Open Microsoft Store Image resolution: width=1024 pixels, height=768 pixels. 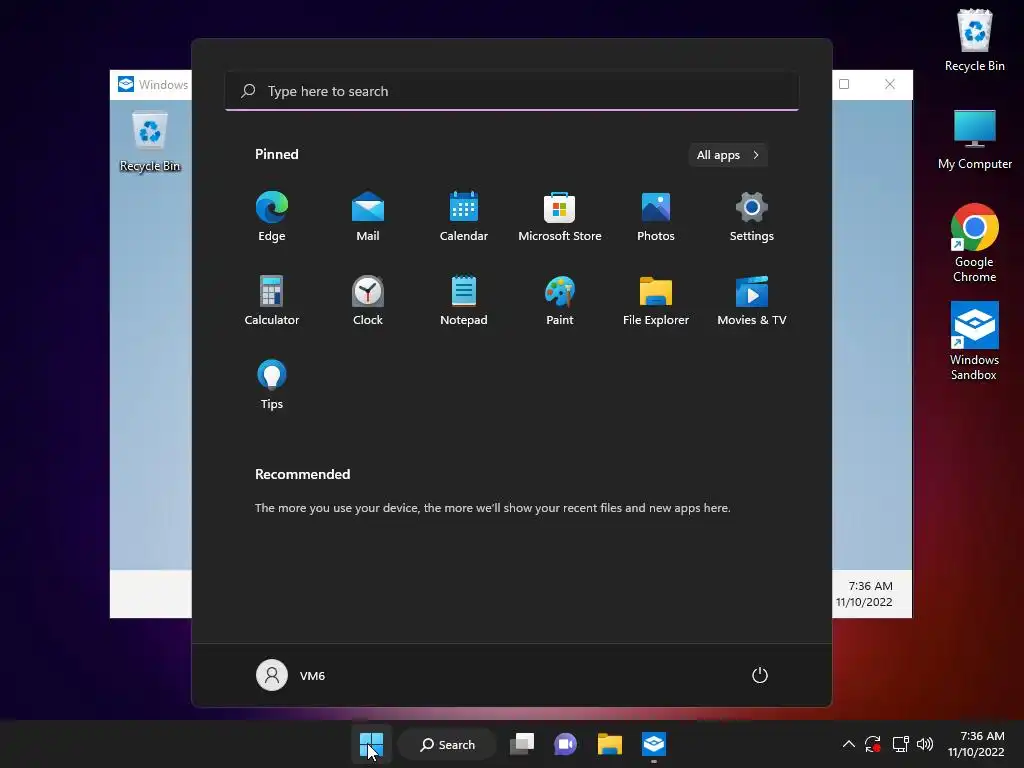pos(560,217)
